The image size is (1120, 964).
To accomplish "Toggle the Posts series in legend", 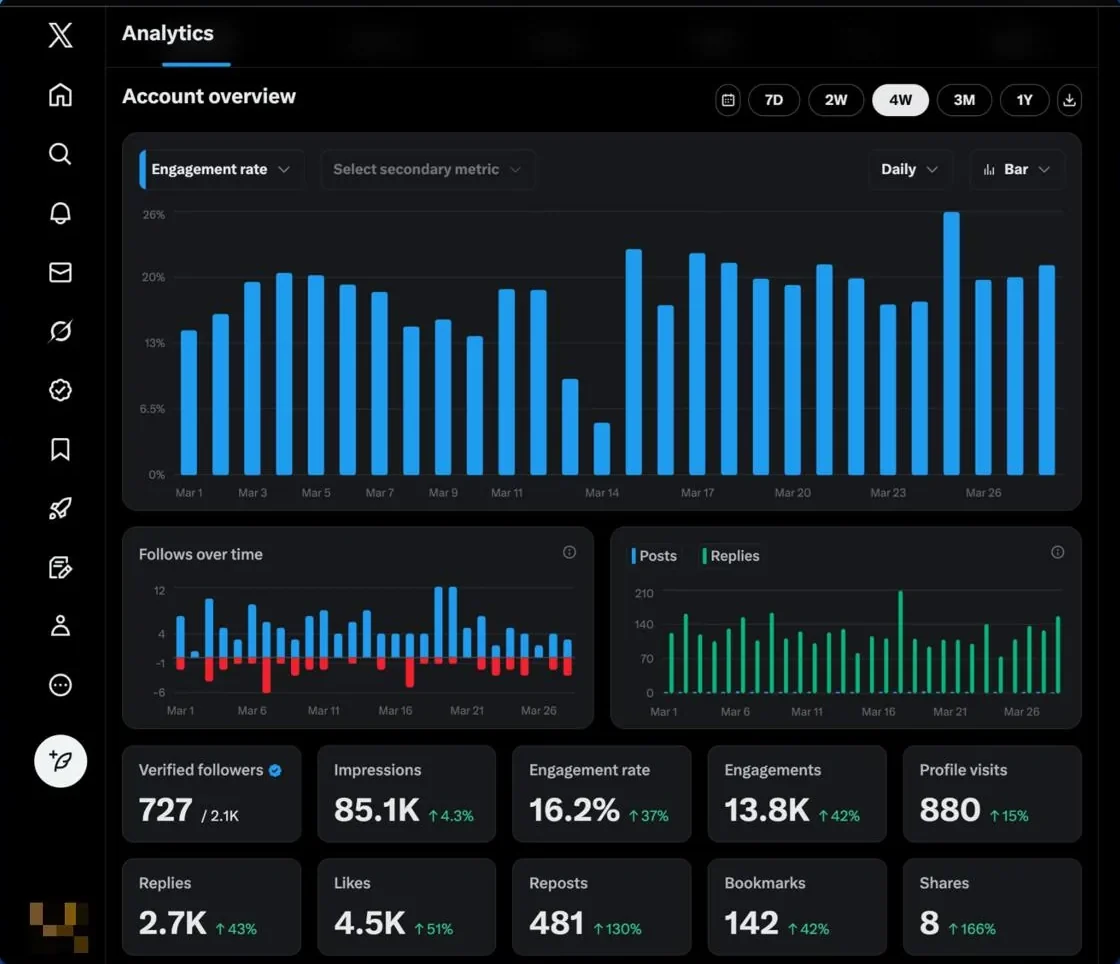I will [x=654, y=556].
